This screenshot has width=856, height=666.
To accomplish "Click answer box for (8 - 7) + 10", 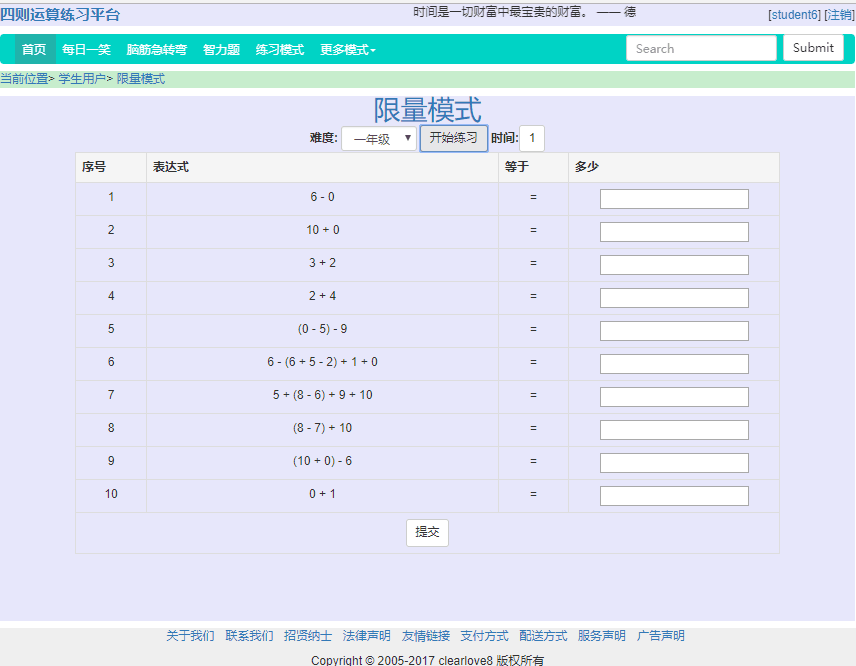I will [674, 430].
